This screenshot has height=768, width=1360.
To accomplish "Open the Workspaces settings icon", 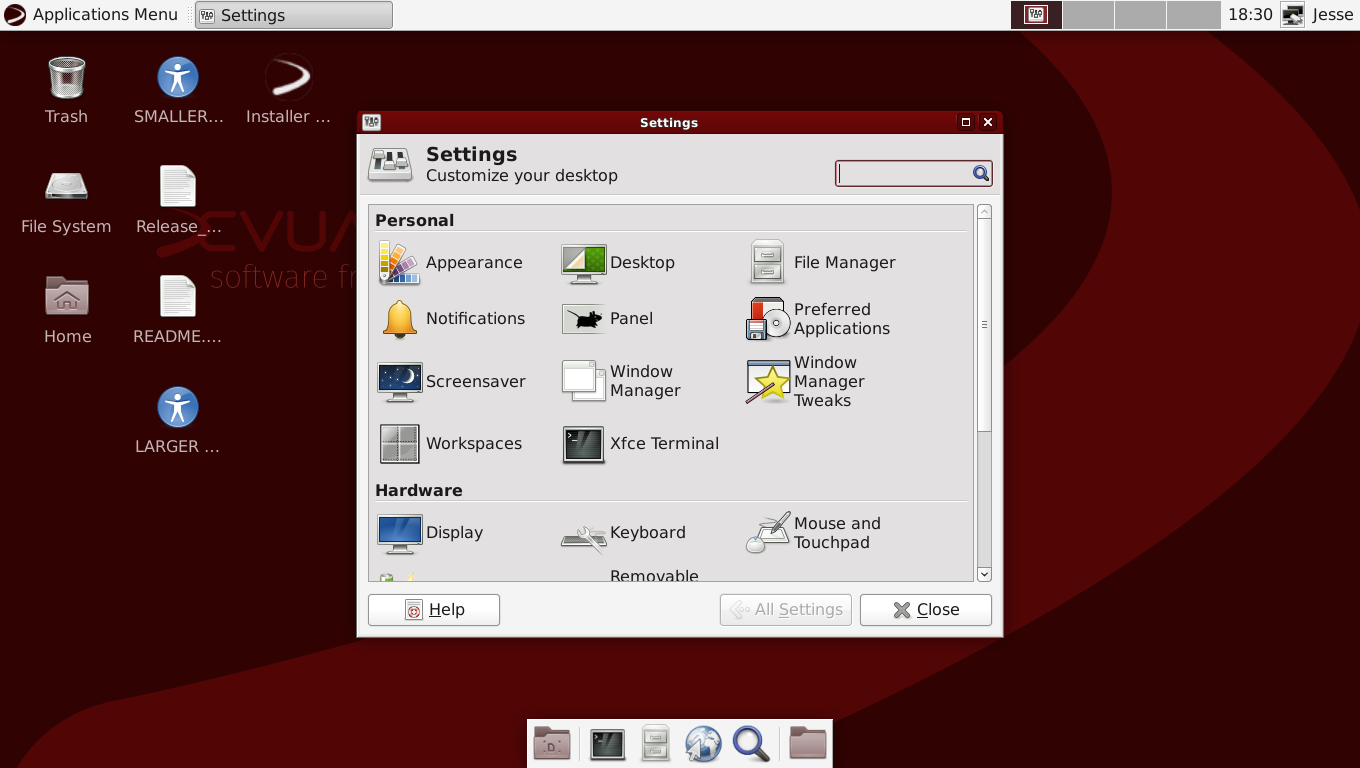I will pyautogui.click(x=399, y=444).
